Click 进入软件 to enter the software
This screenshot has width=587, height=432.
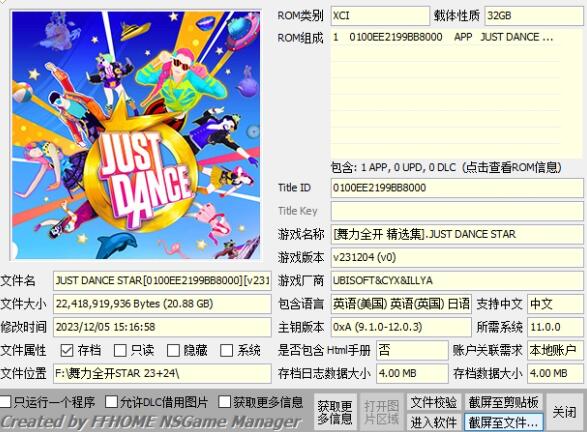click(x=434, y=422)
